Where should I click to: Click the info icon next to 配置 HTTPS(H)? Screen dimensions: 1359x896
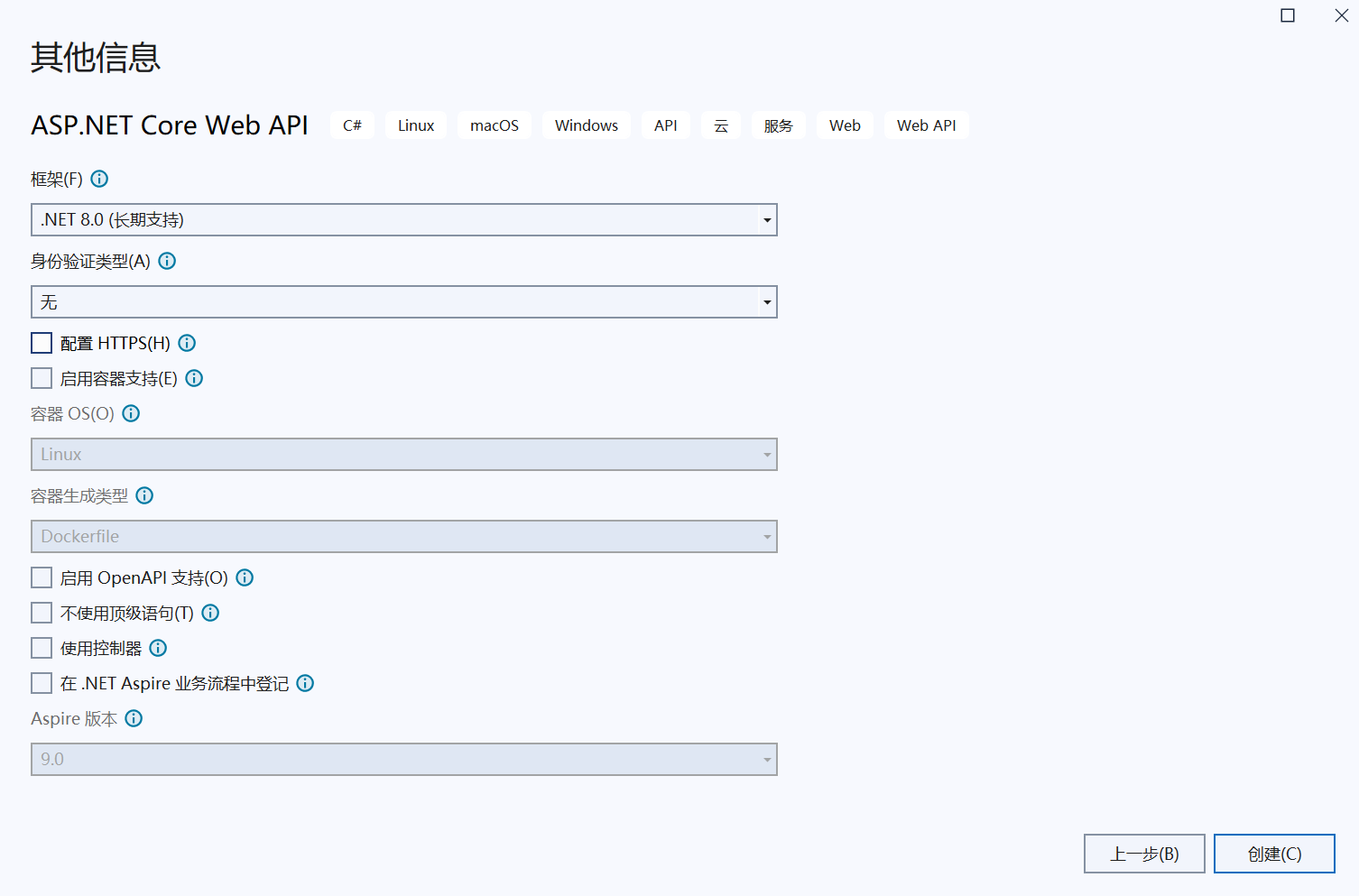pyautogui.click(x=187, y=343)
